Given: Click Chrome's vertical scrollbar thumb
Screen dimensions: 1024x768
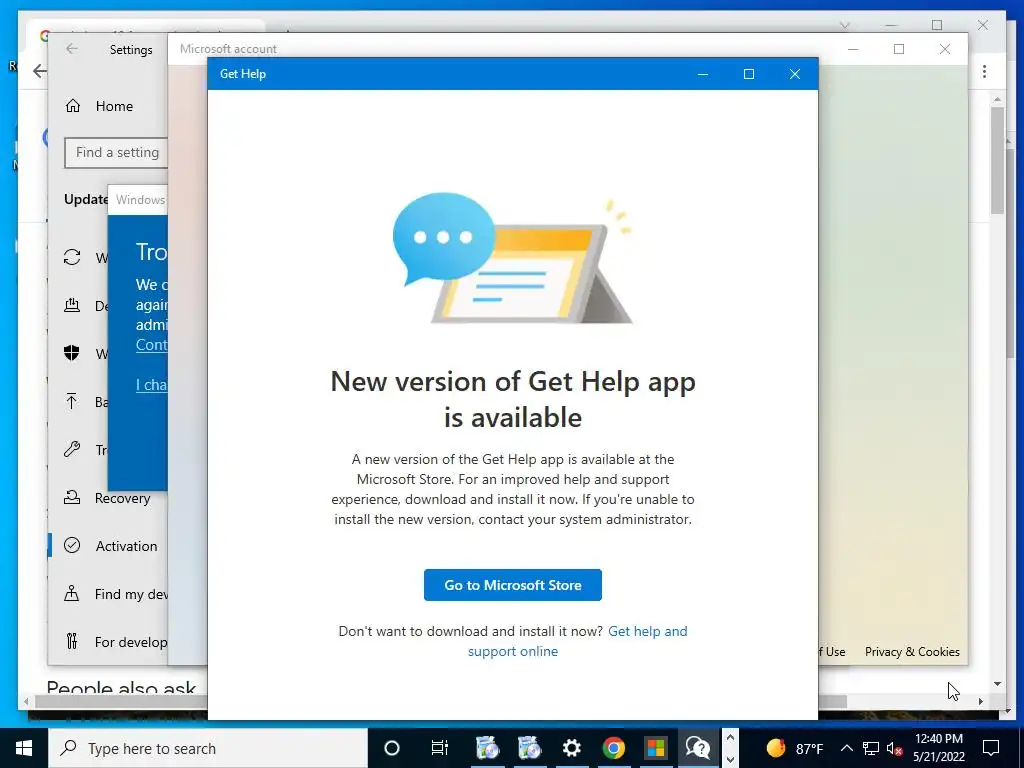Looking at the screenshot, I should [x=997, y=161].
